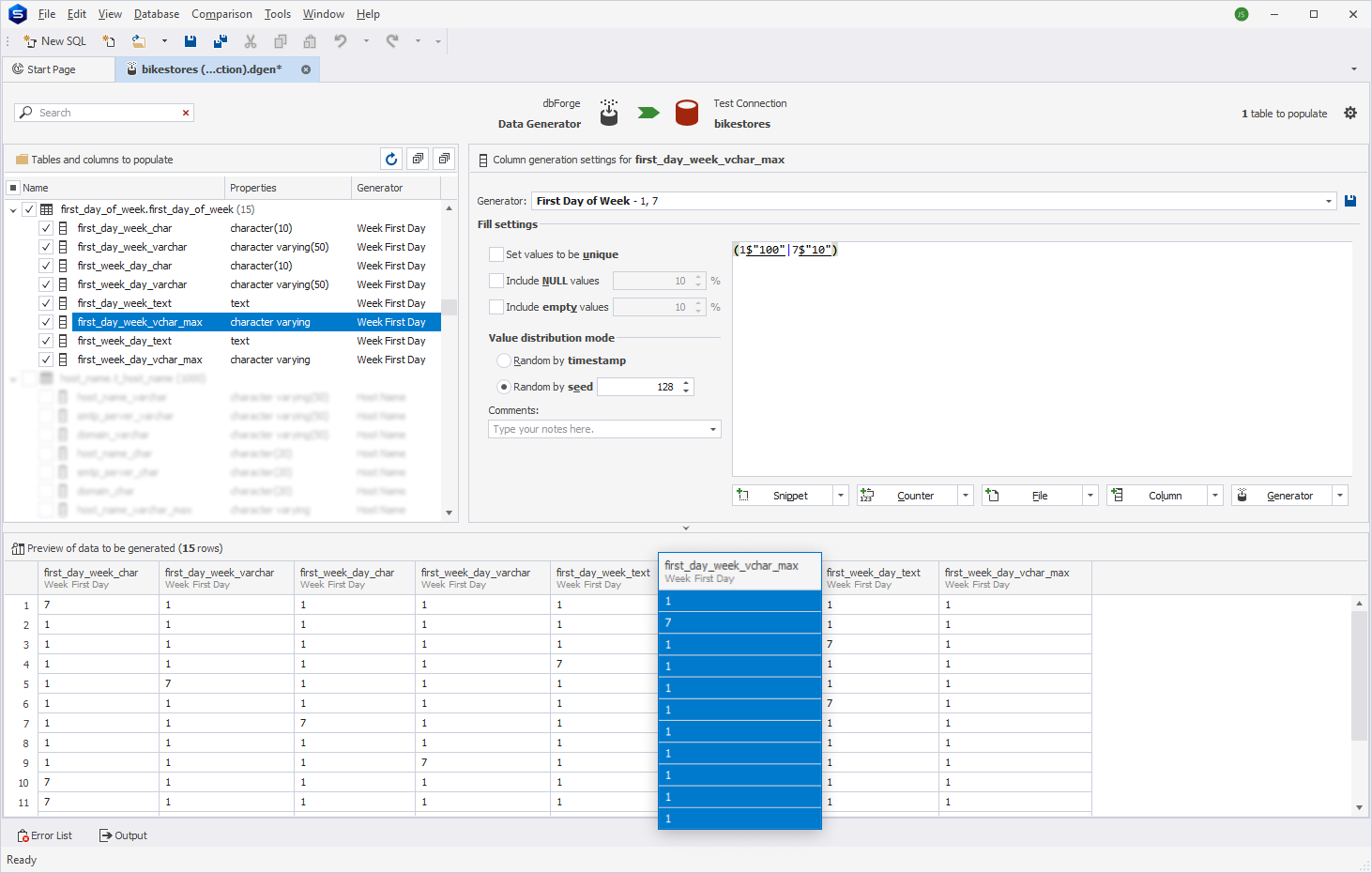Image resolution: width=1372 pixels, height=873 pixels.
Task: Click the File insert button
Action: point(1032,496)
